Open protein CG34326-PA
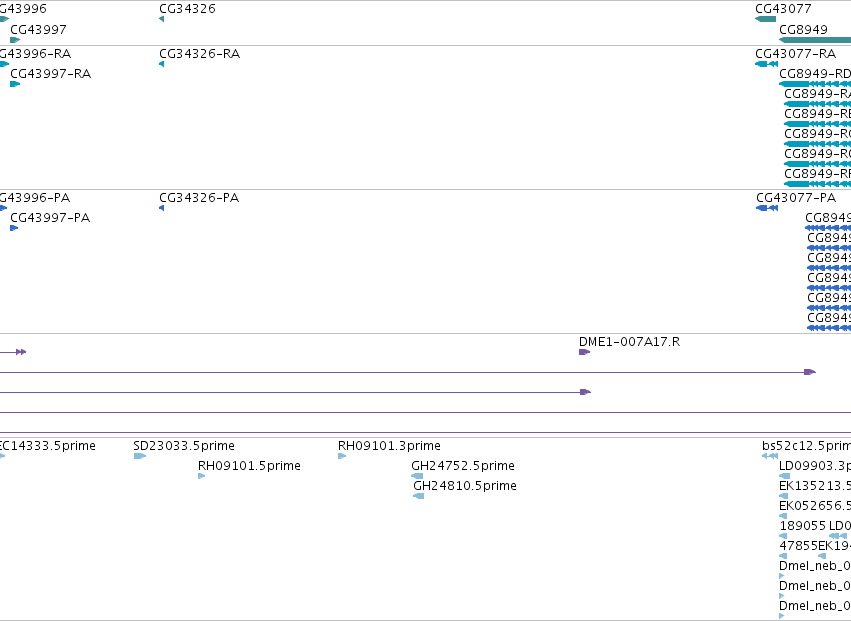The width and height of the screenshot is (851, 621). click(x=199, y=198)
